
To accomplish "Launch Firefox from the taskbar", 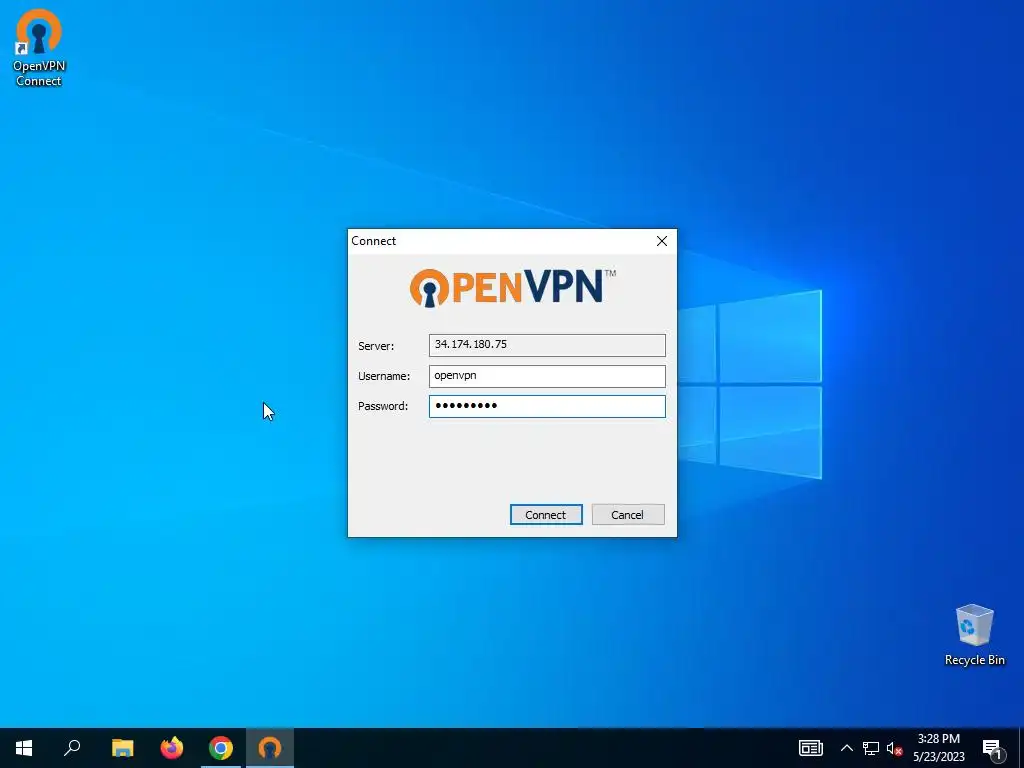I will click(x=172, y=748).
